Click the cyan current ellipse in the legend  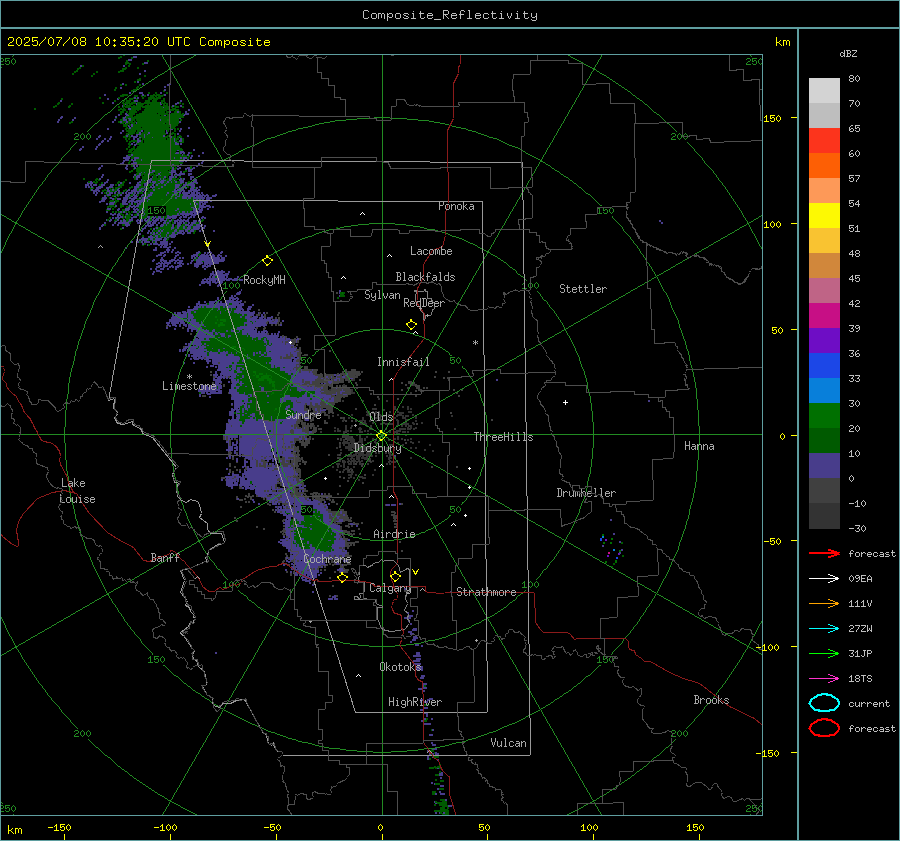coord(824,703)
